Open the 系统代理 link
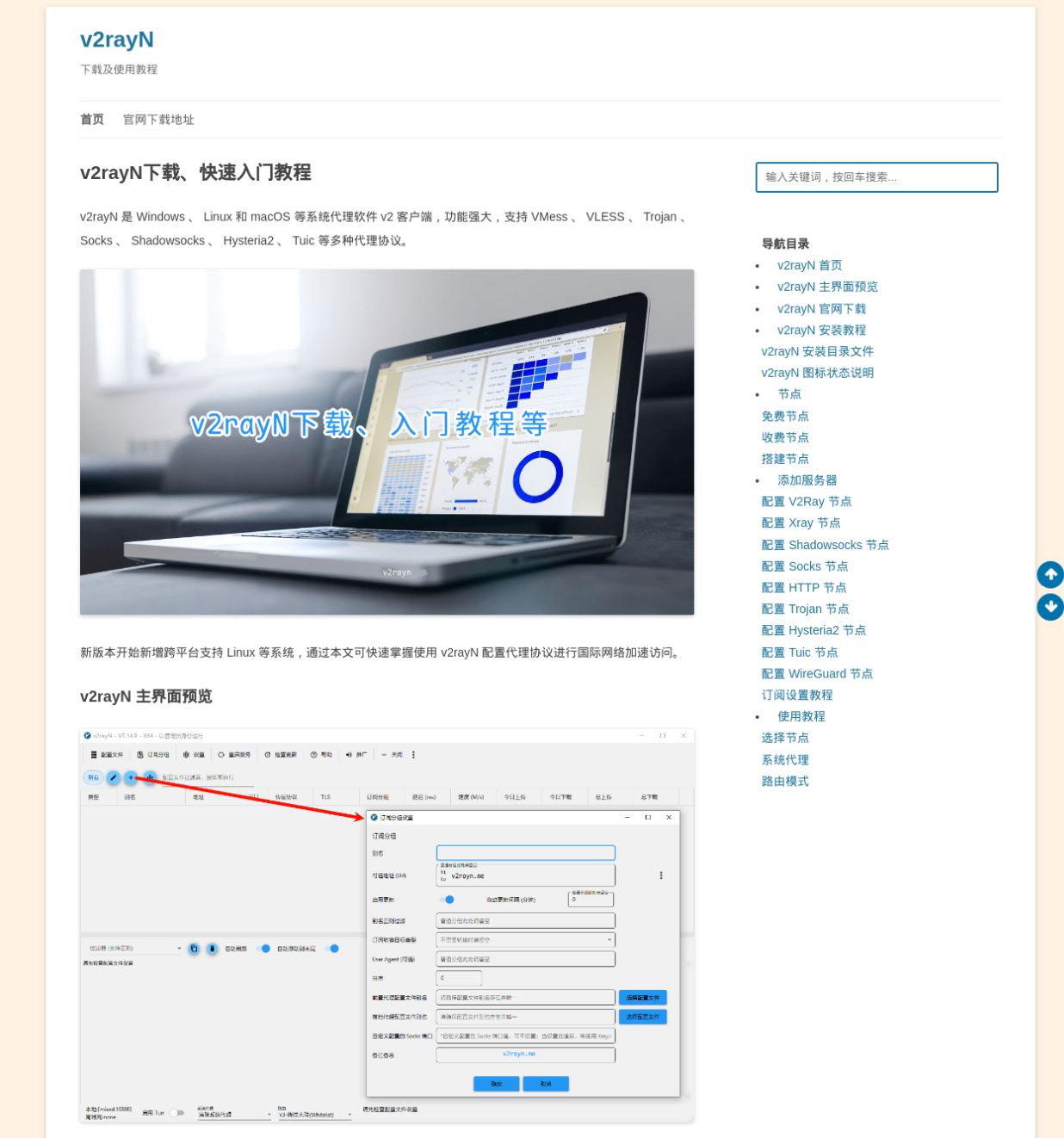Image resolution: width=1064 pixels, height=1138 pixels. click(x=785, y=760)
